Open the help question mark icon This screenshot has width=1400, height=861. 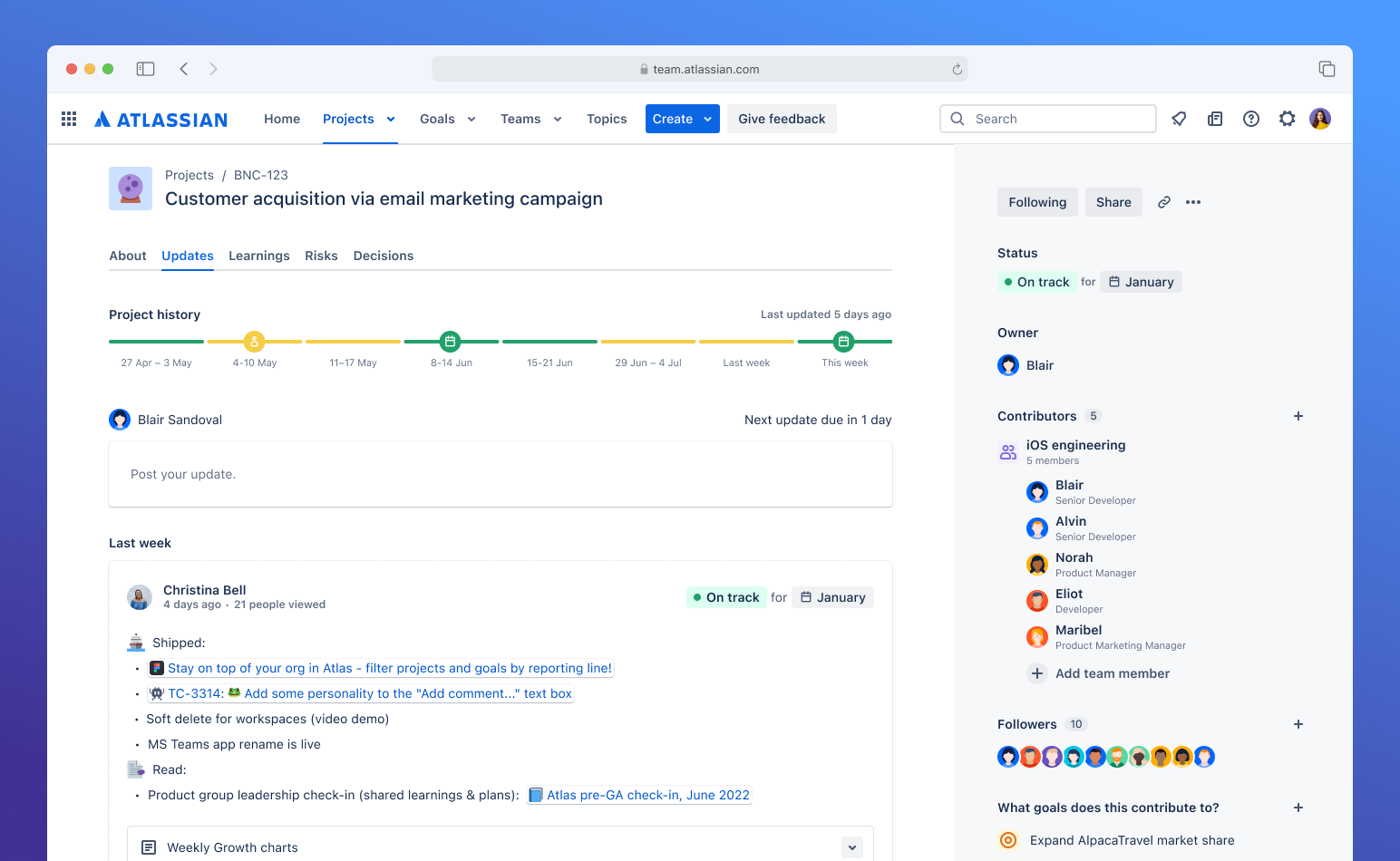(x=1251, y=119)
